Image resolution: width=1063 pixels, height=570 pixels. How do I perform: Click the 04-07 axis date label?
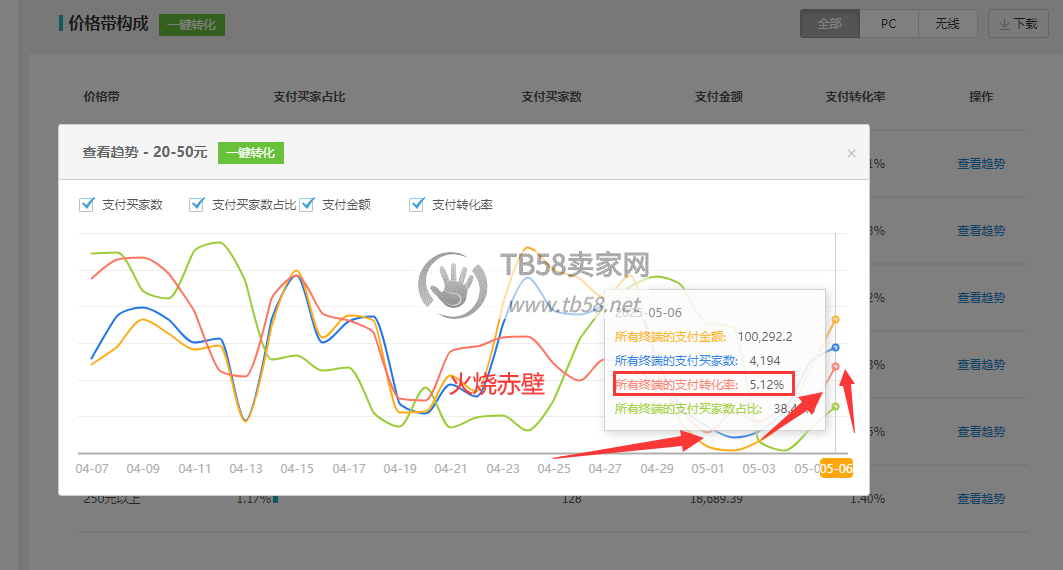[92, 469]
